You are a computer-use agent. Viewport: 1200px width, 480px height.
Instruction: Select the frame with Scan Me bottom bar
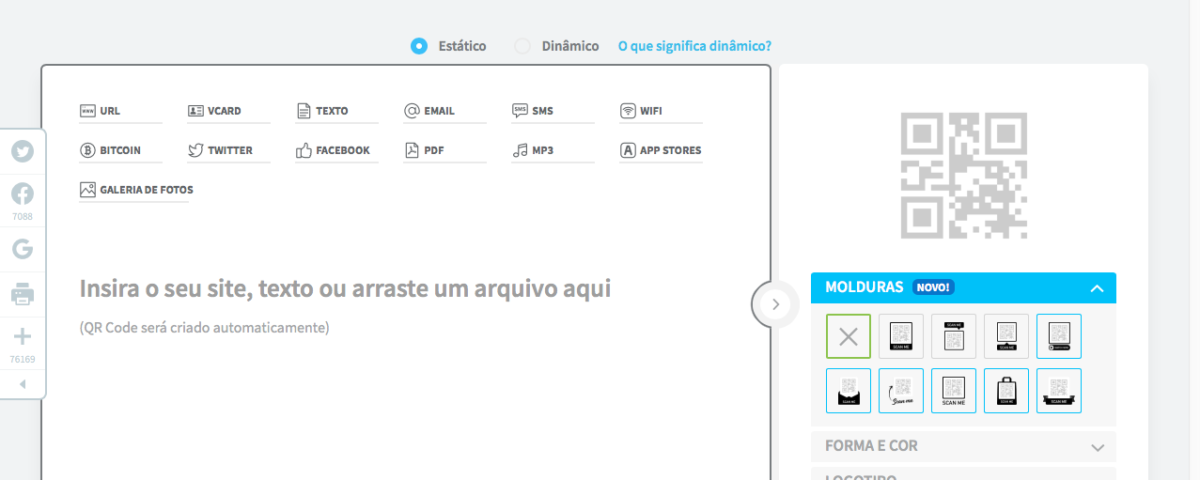coord(901,336)
